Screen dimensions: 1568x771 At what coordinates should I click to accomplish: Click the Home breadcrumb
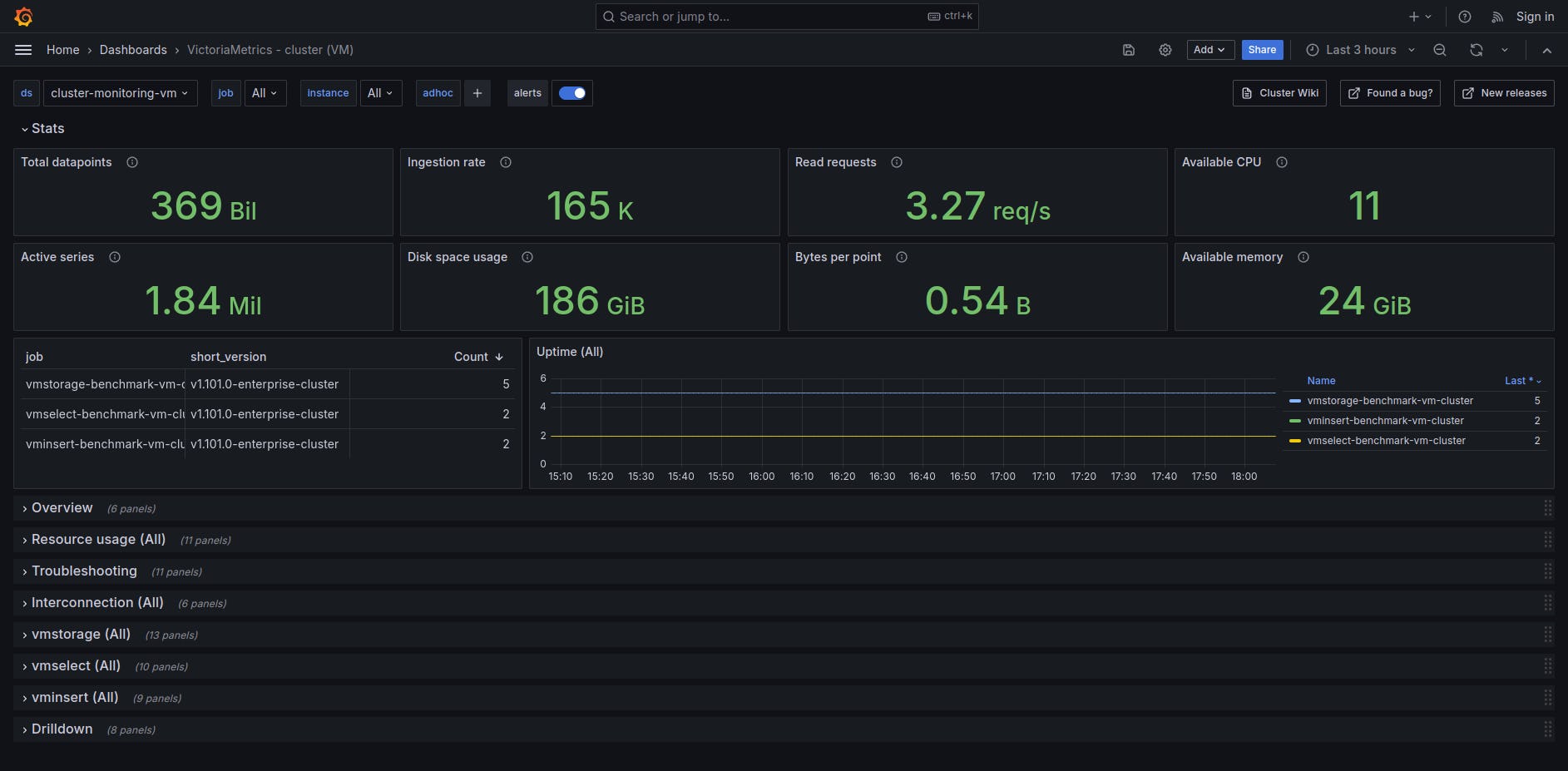(x=62, y=50)
